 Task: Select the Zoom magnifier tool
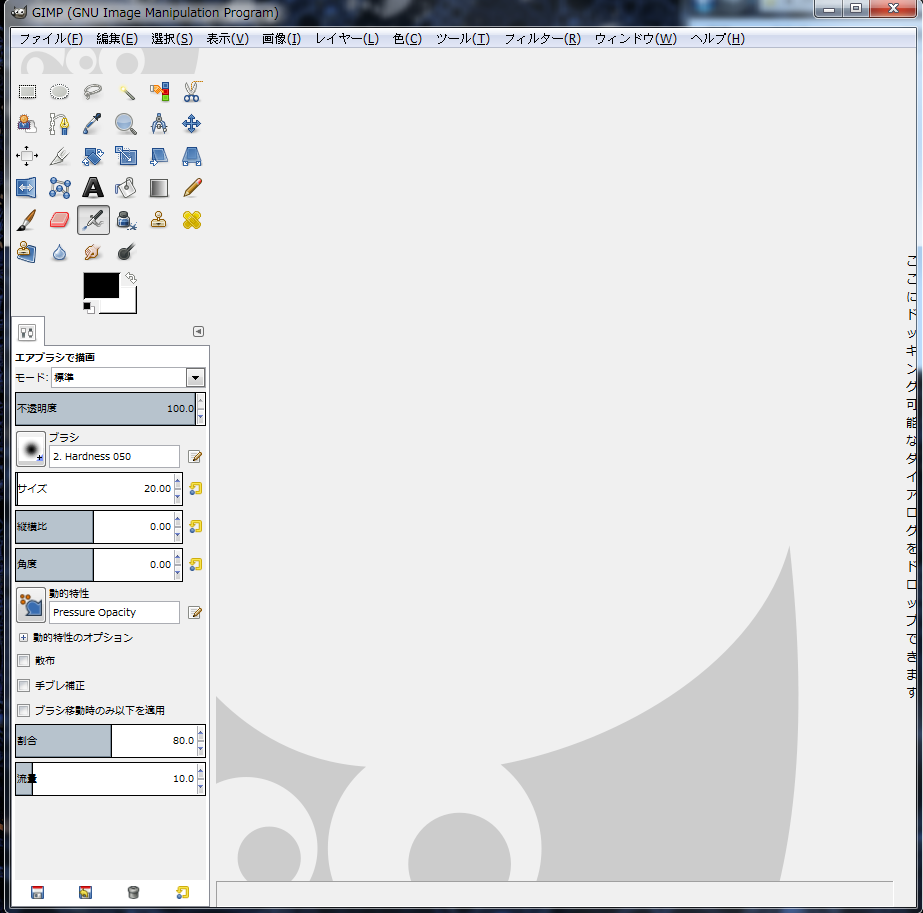click(126, 124)
